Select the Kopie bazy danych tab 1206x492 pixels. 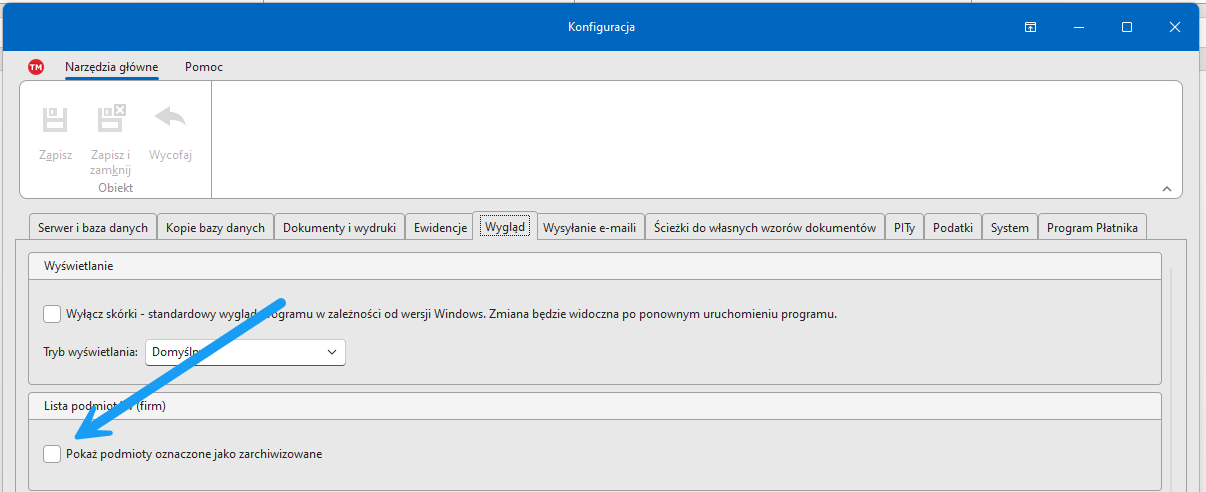[x=215, y=228]
